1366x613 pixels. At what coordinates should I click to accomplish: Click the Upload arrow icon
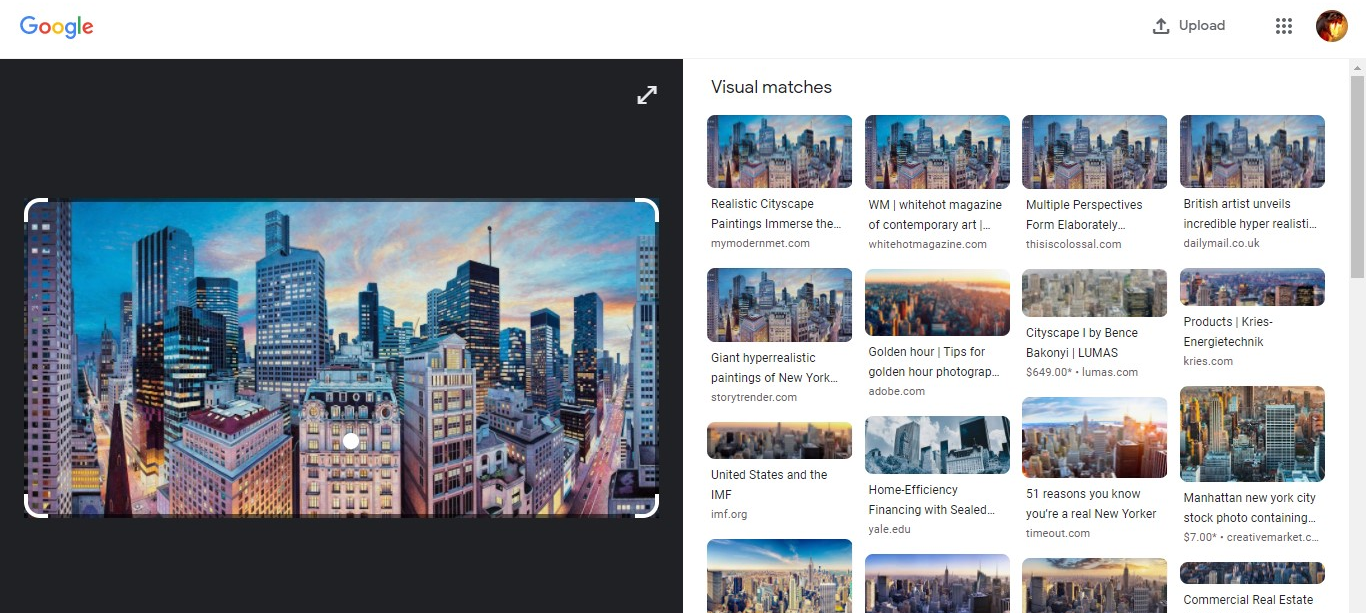[x=1161, y=26]
